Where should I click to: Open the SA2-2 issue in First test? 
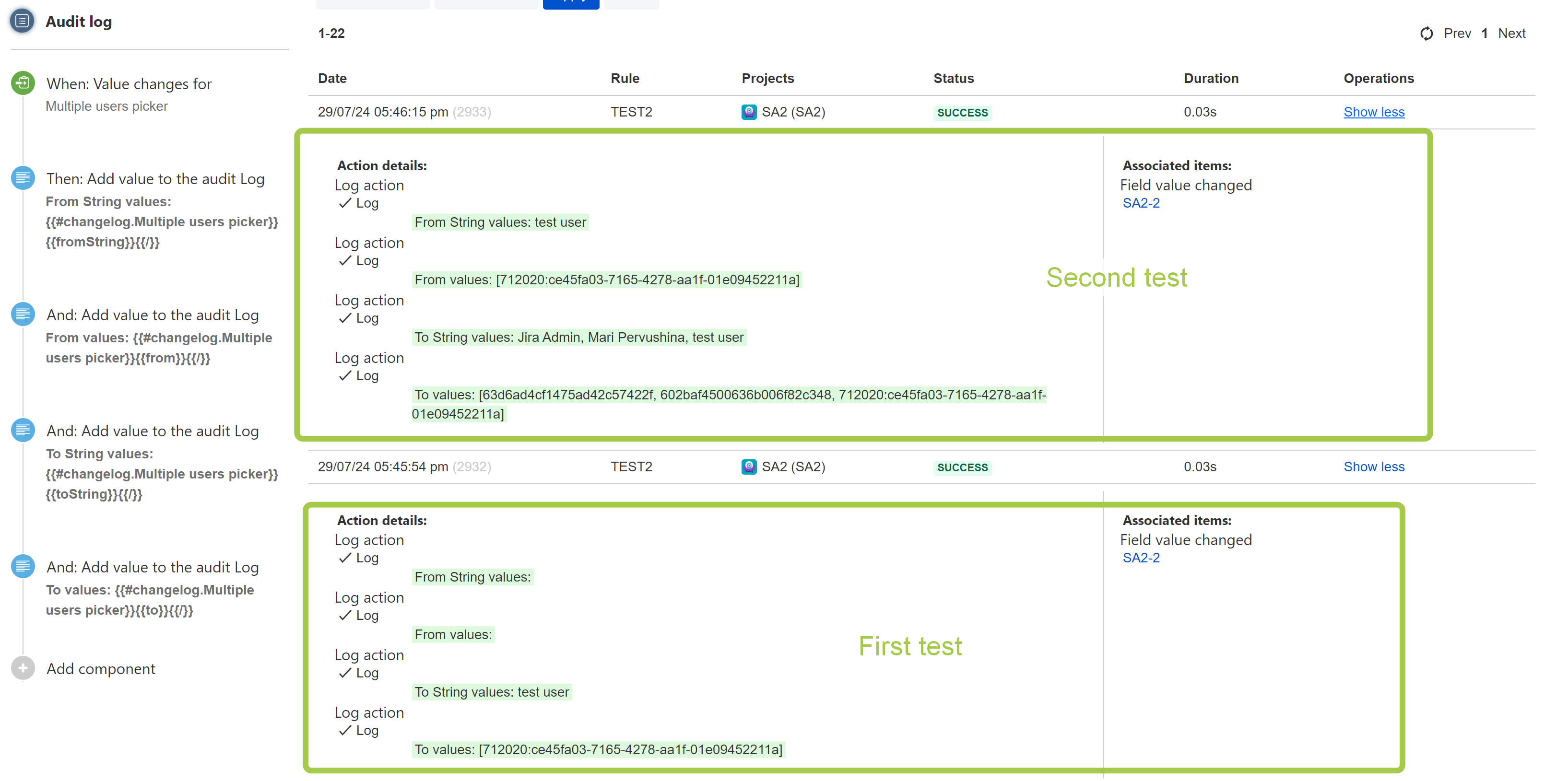pyautogui.click(x=1141, y=558)
